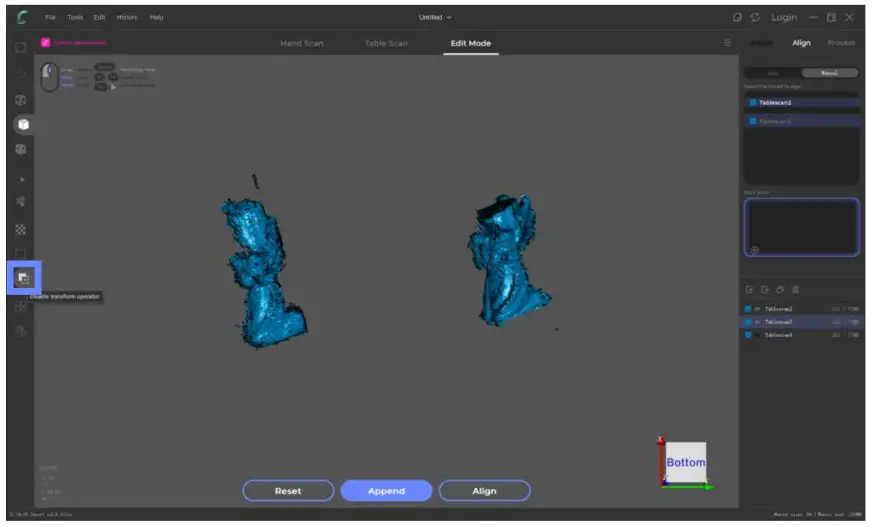
Task: Click the app logo in top-left corner
Action: (x=22, y=17)
